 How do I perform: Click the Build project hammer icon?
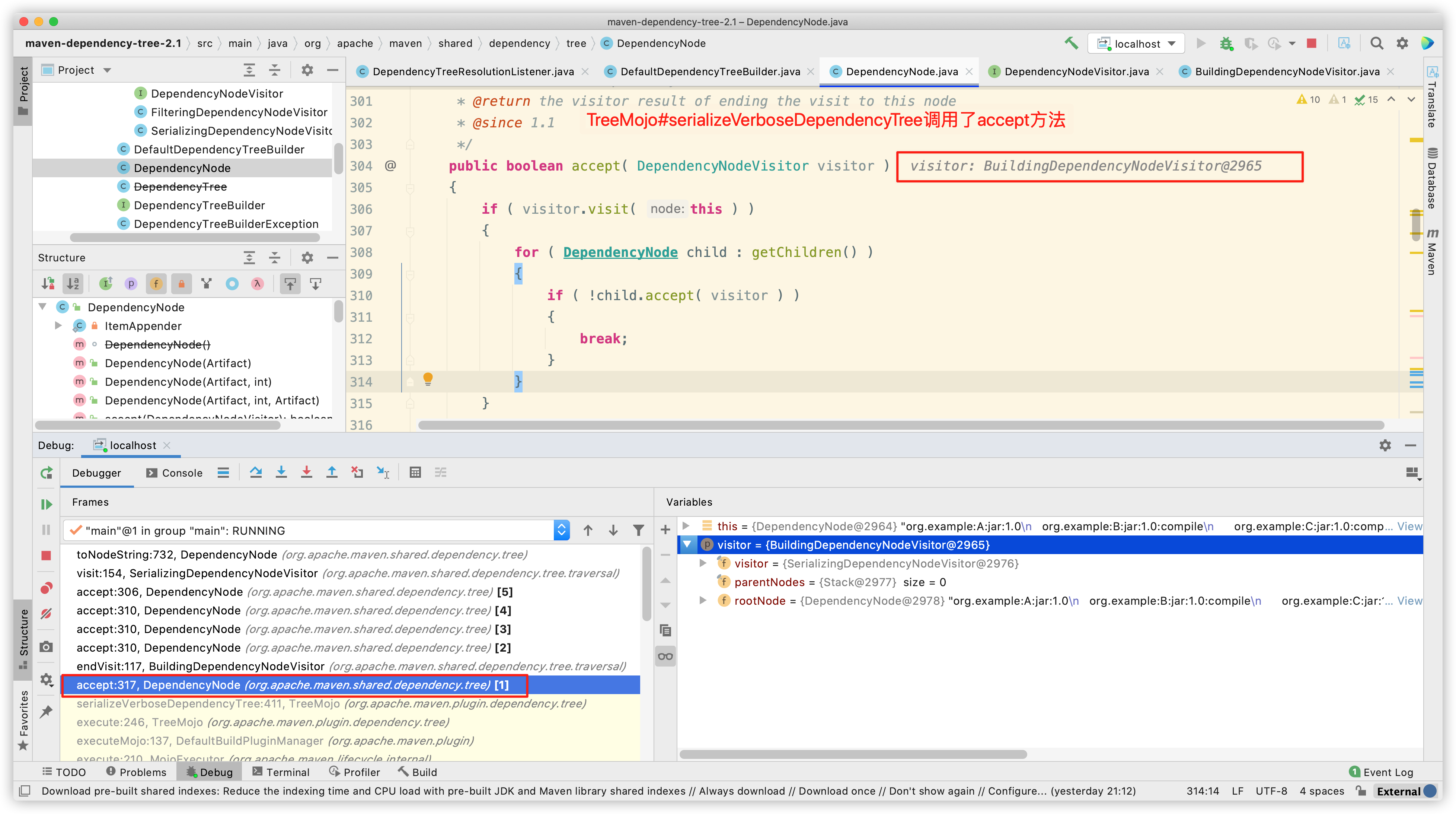tap(1070, 43)
